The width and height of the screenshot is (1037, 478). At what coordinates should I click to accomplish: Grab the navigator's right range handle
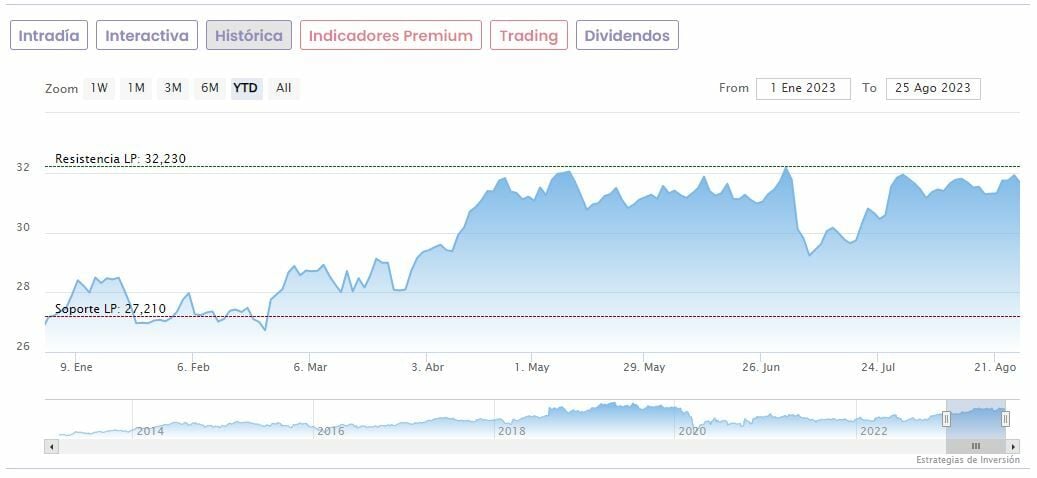[x=1005, y=419]
